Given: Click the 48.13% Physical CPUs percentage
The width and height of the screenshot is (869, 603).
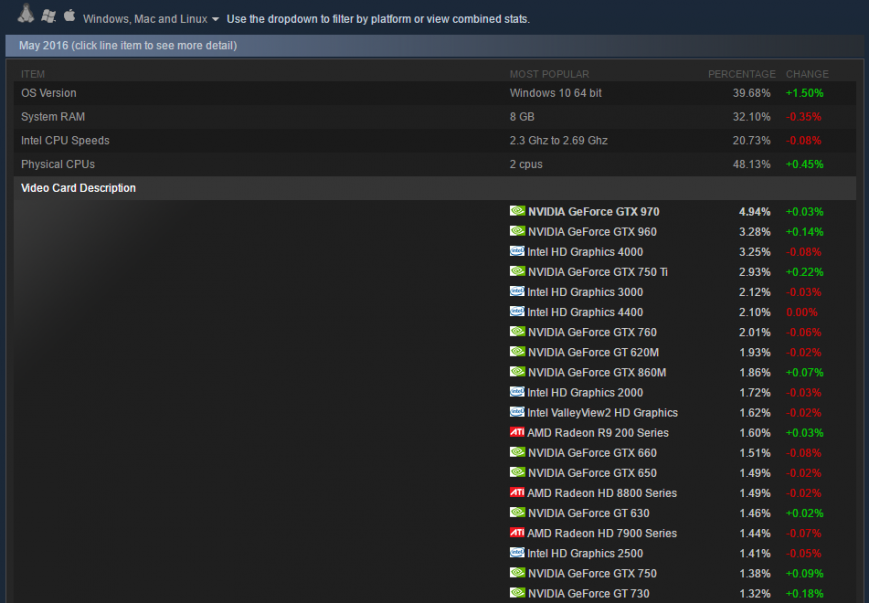Looking at the screenshot, I should (x=751, y=165).
